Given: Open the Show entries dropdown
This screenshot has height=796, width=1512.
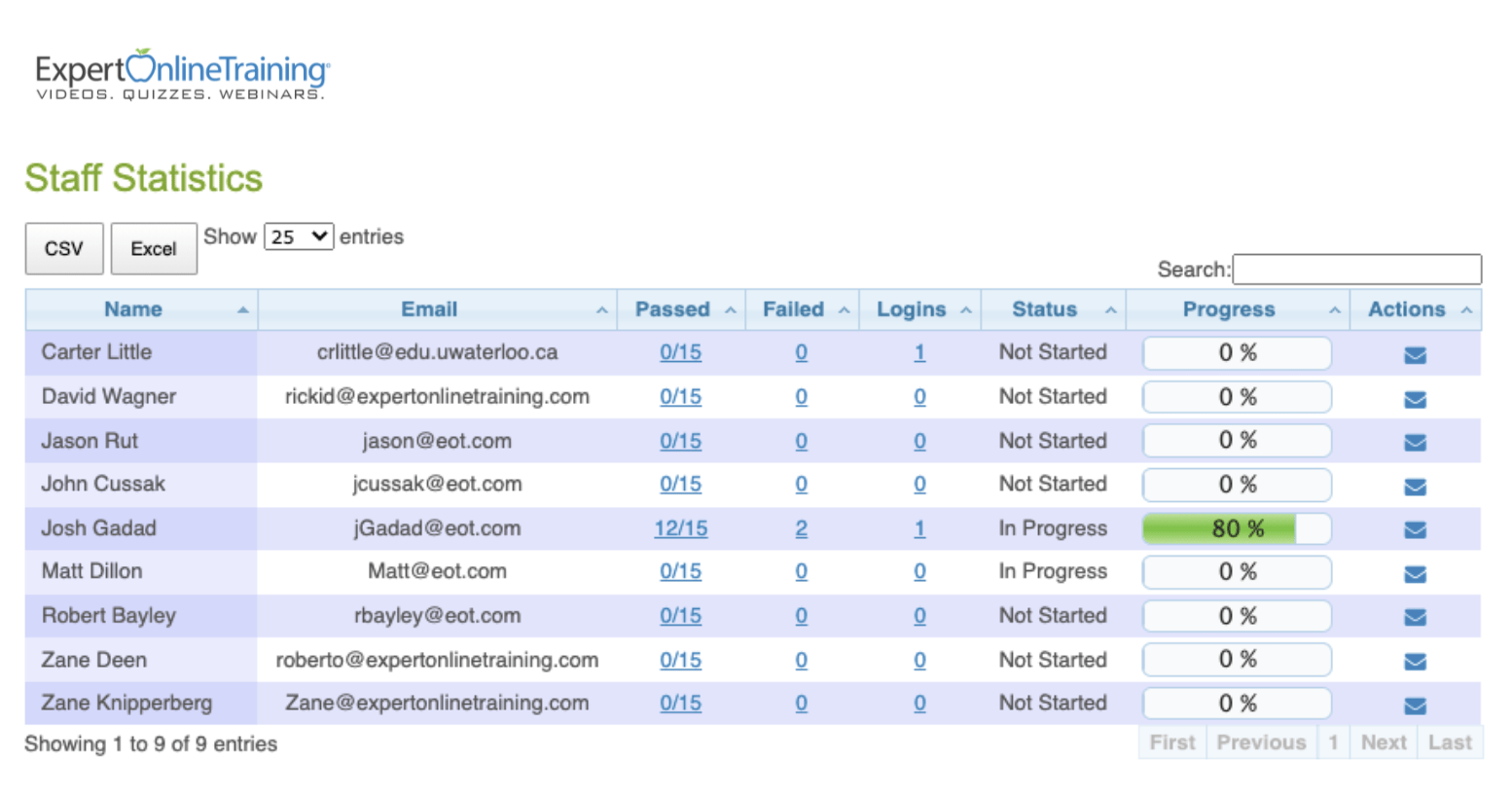Looking at the screenshot, I should pyautogui.click(x=299, y=236).
